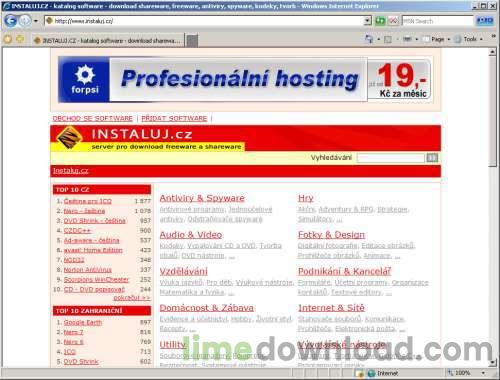Image resolution: width=500 pixels, height=380 pixels.
Task: Open the Vzdělávání category
Action: tap(183, 271)
